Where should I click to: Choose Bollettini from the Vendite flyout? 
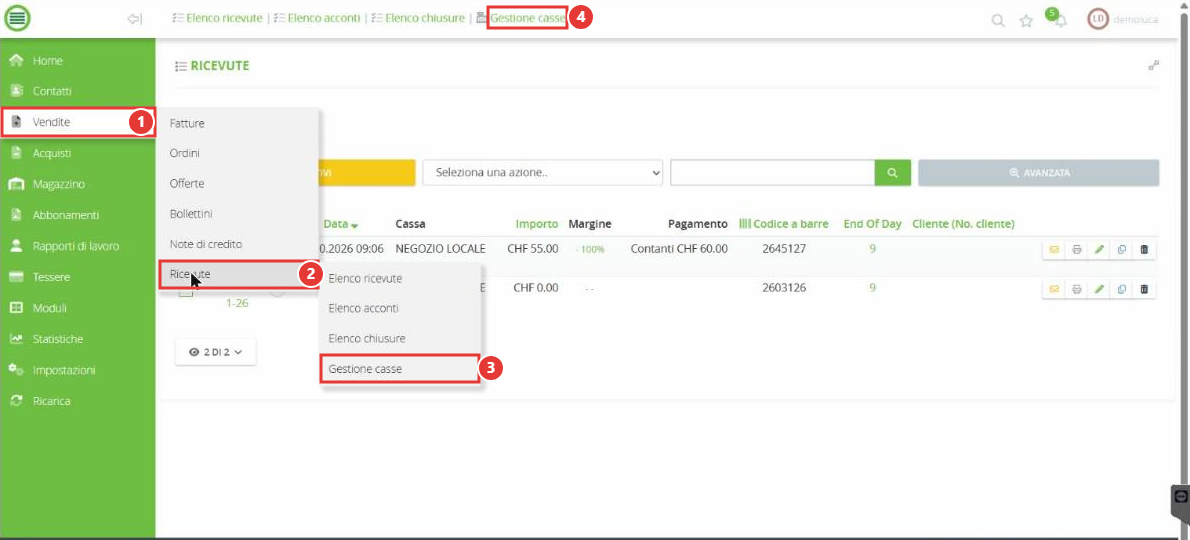pyautogui.click(x=239, y=214)
